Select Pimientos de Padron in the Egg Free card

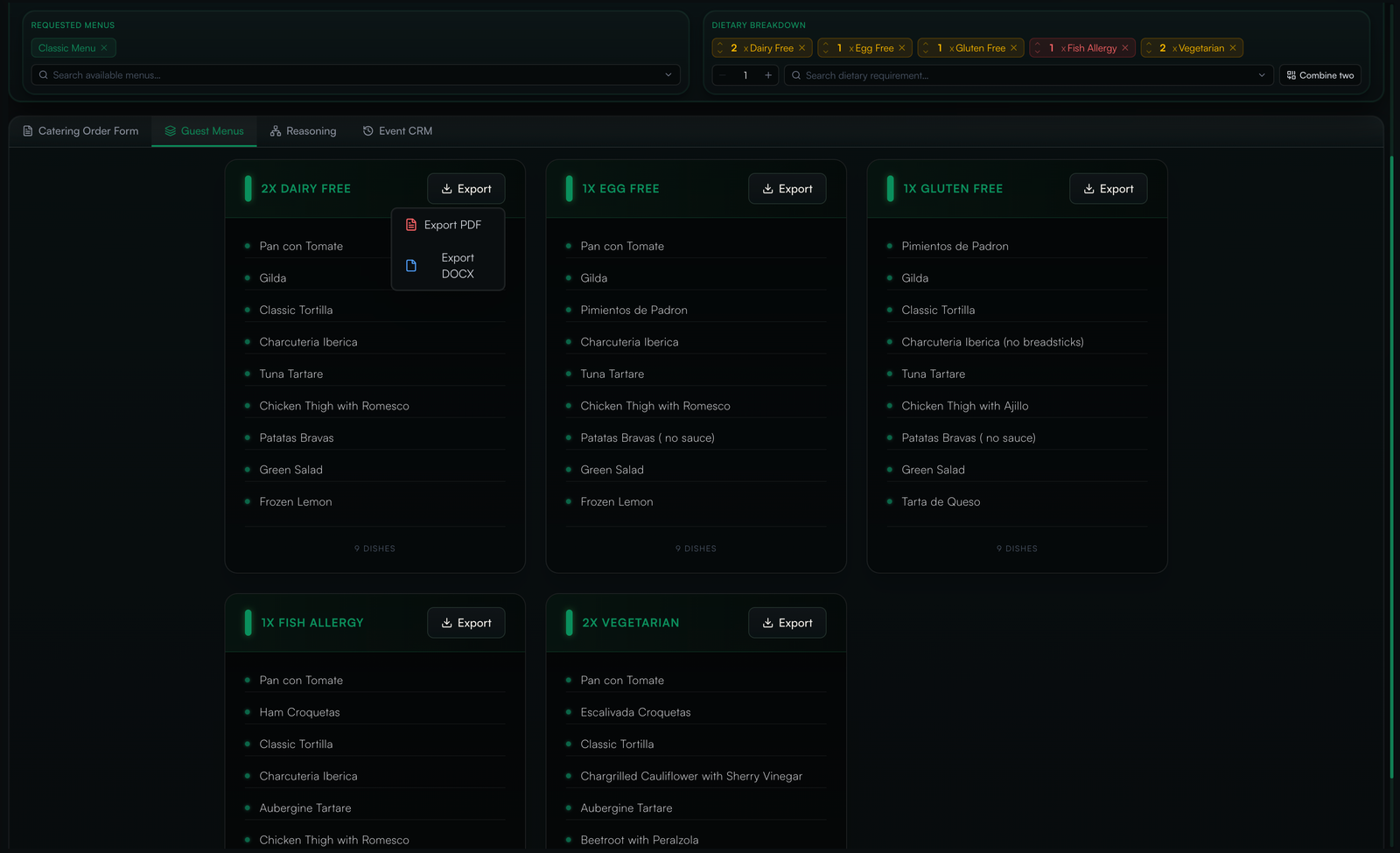tap(634, 310)
